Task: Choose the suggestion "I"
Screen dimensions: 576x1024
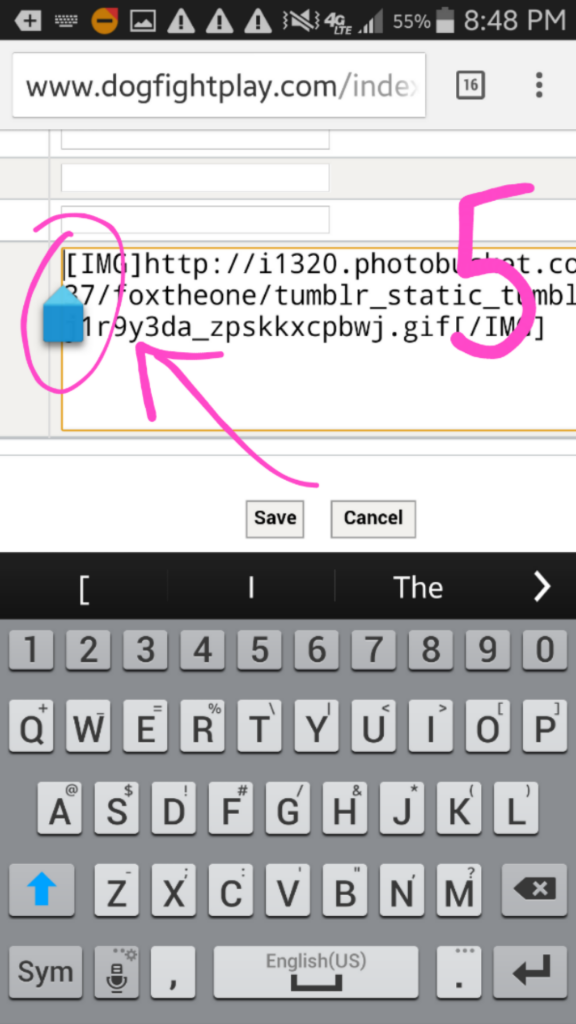Action: click(x=251, y=587)
